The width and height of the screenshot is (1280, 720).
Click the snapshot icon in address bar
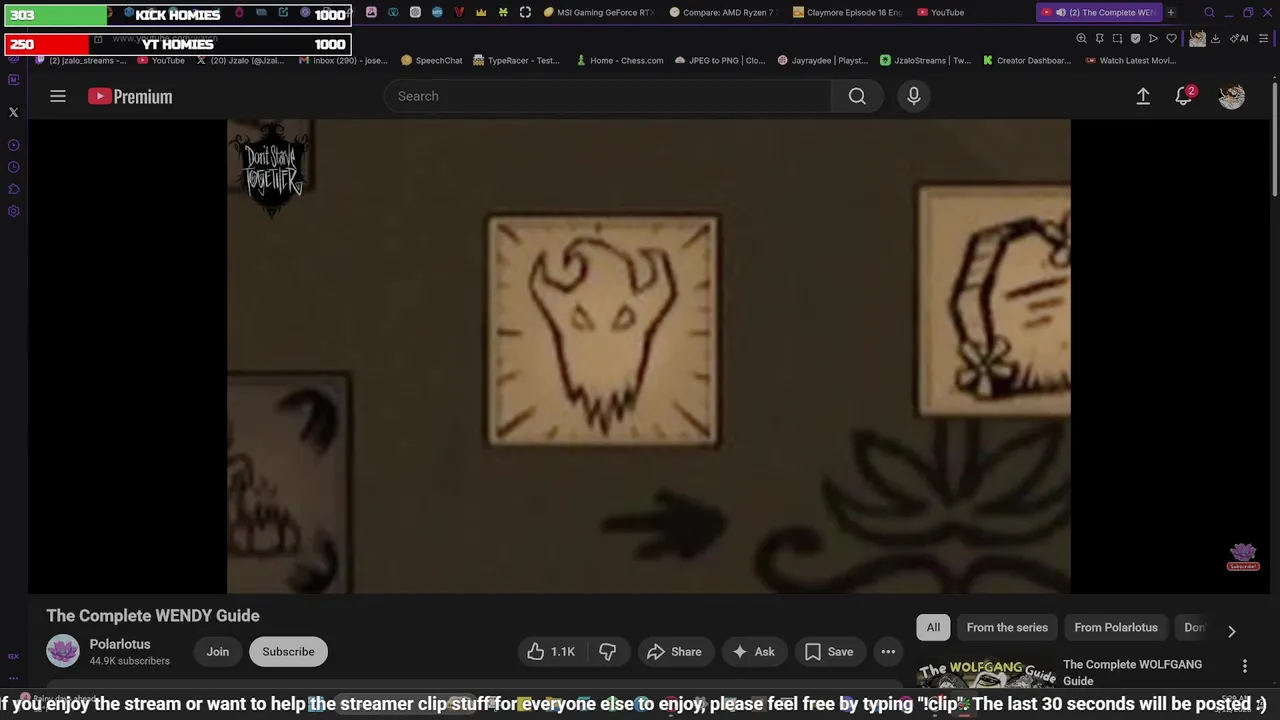(x=1117, y=38)
